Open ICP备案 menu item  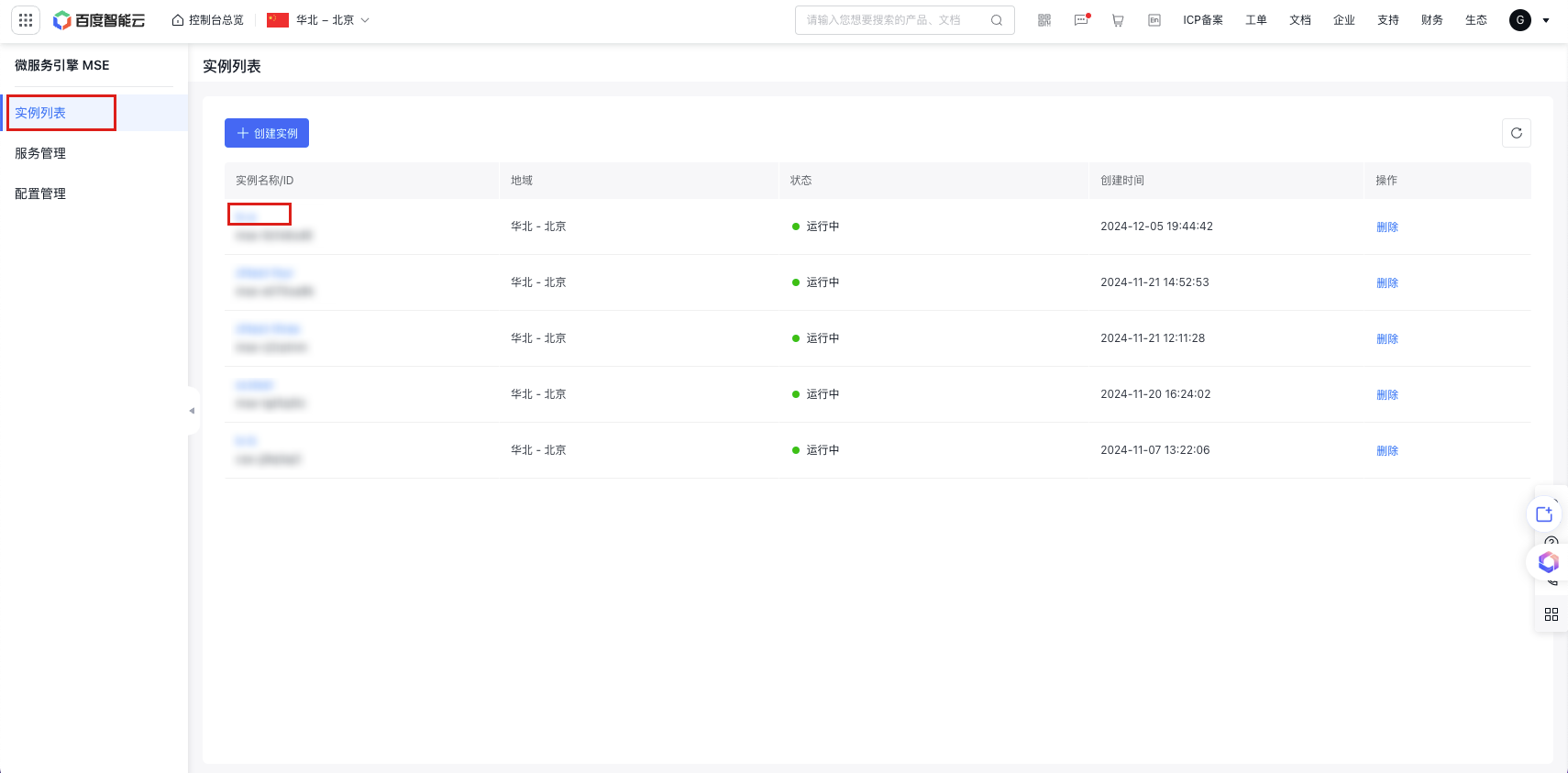tap(1203, 20)
